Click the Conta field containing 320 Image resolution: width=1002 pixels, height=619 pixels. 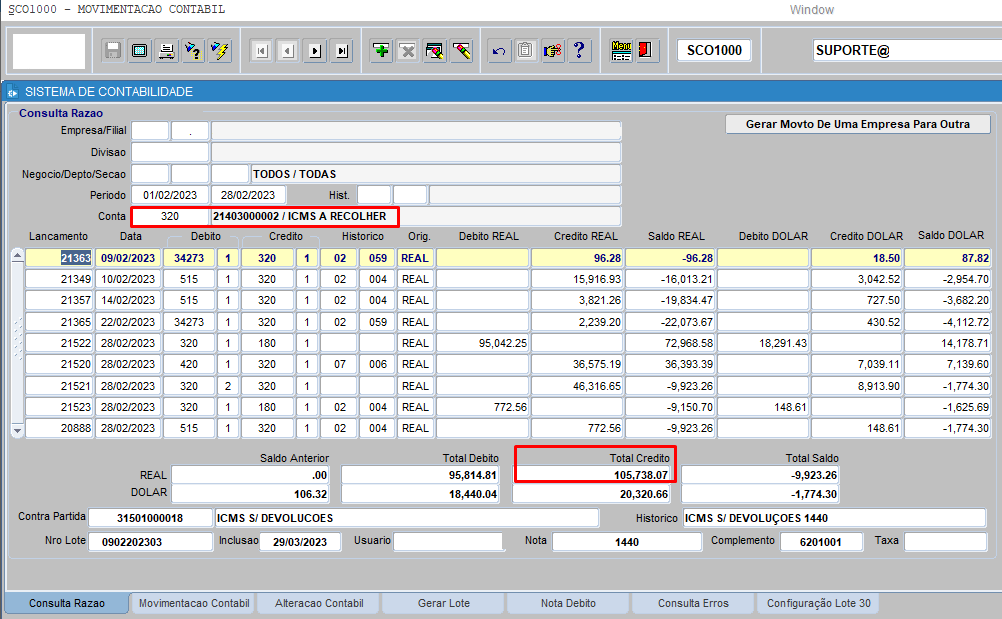170,216
